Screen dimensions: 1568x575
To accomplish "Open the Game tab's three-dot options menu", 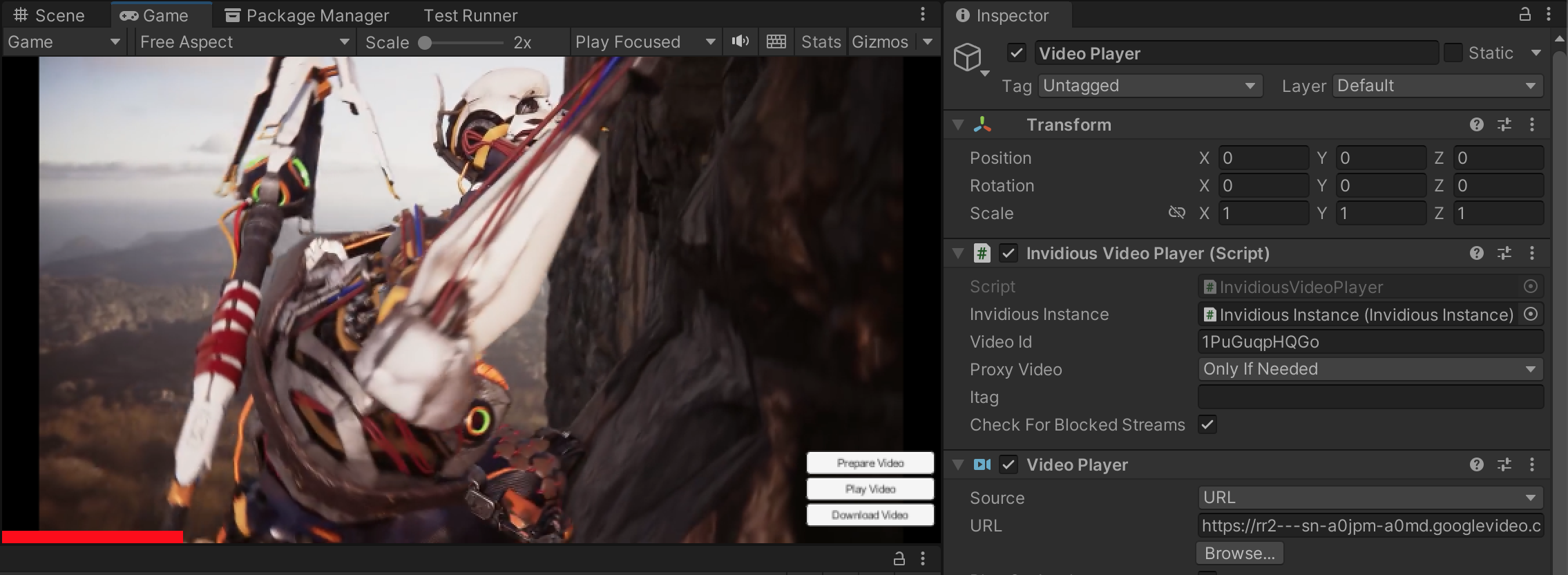I will (923, 15).
